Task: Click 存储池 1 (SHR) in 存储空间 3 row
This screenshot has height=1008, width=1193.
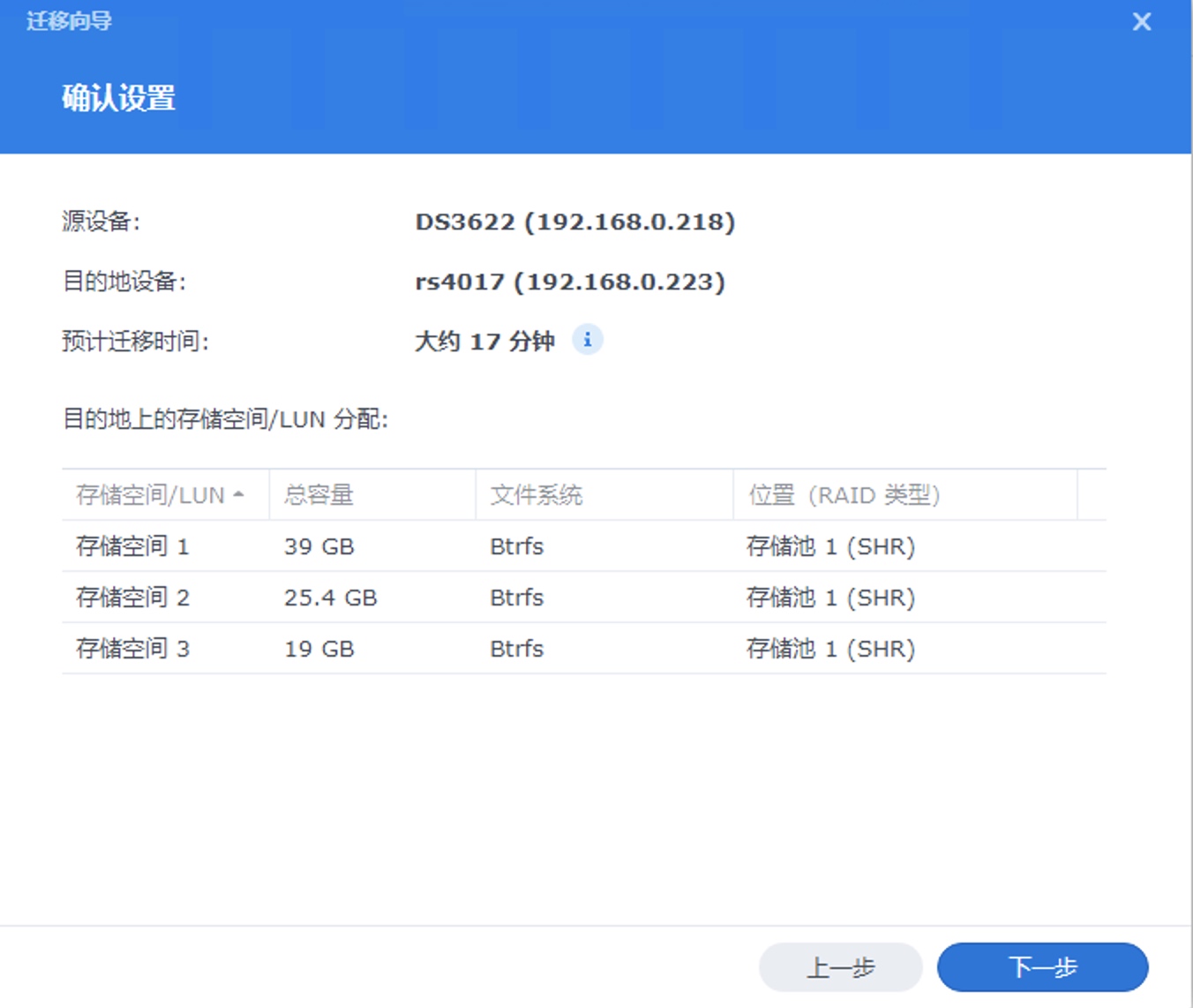Action: coord(831,650)
